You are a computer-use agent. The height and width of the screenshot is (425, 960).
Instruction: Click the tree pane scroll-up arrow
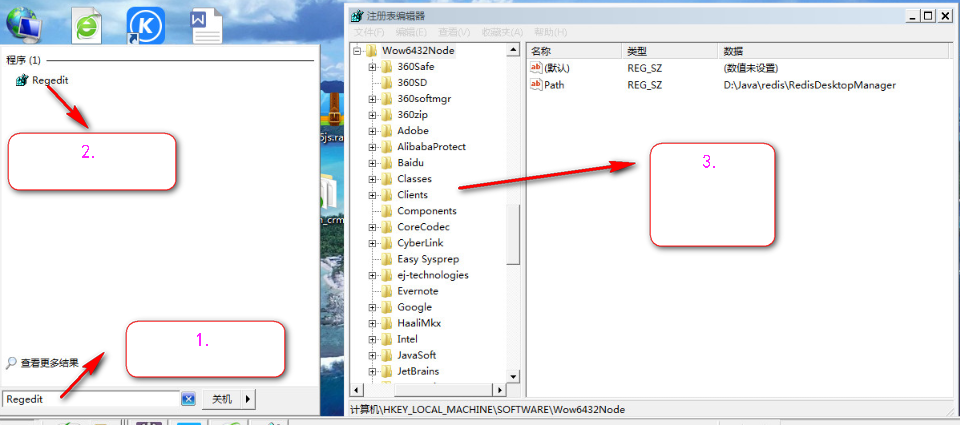tap(514, 50)
